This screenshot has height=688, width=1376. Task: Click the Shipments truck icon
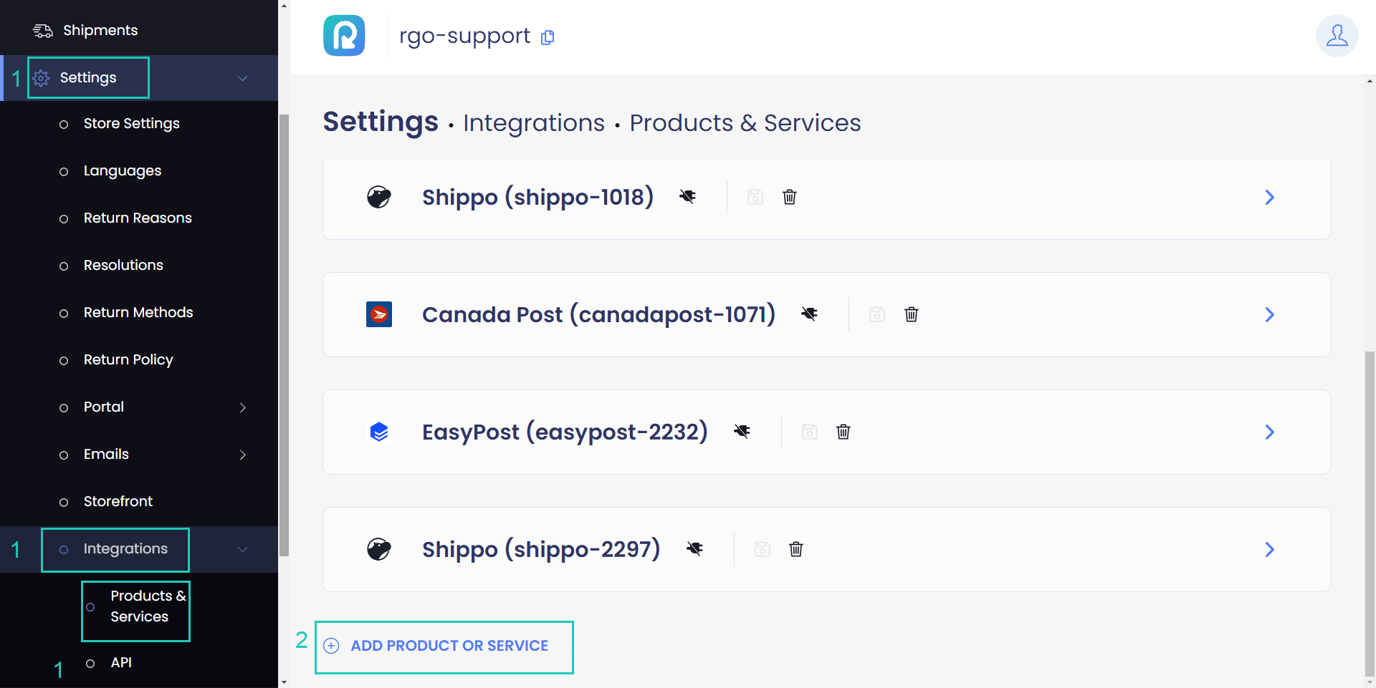(x=43, y=29)
